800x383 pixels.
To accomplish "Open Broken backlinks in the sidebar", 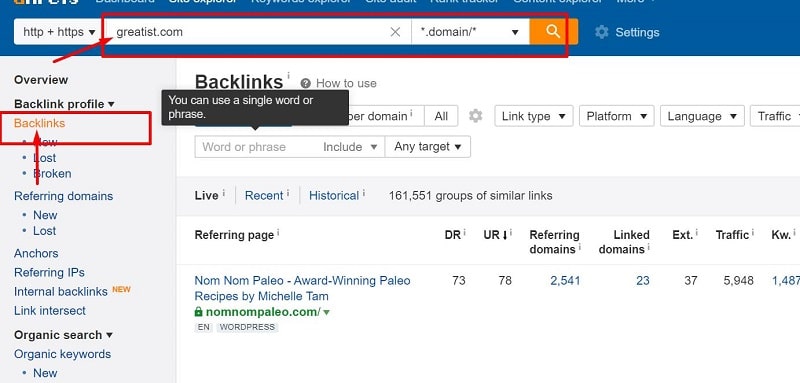I will tap(52, 173).
